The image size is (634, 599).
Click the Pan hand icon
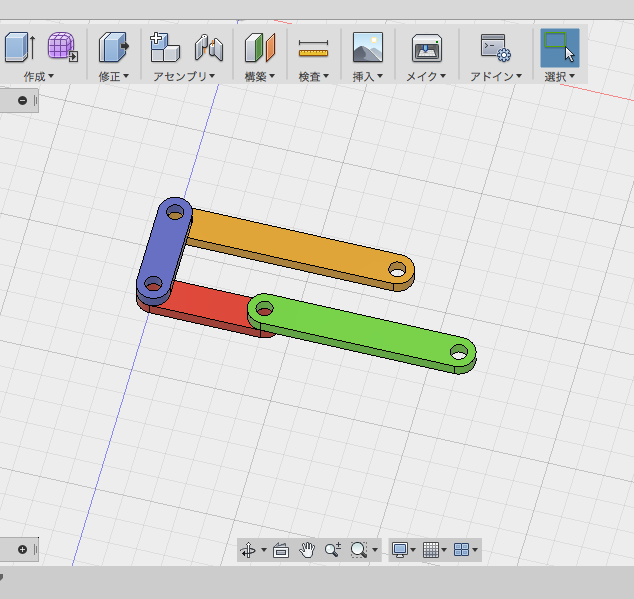point(307,550)
